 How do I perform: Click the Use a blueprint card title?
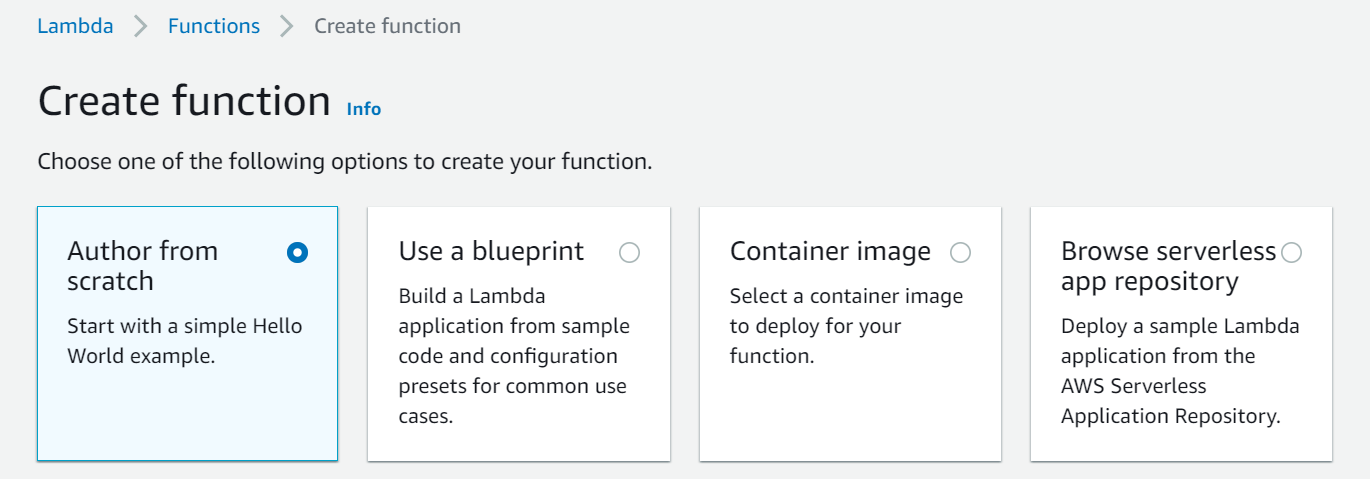pos(491,251)
